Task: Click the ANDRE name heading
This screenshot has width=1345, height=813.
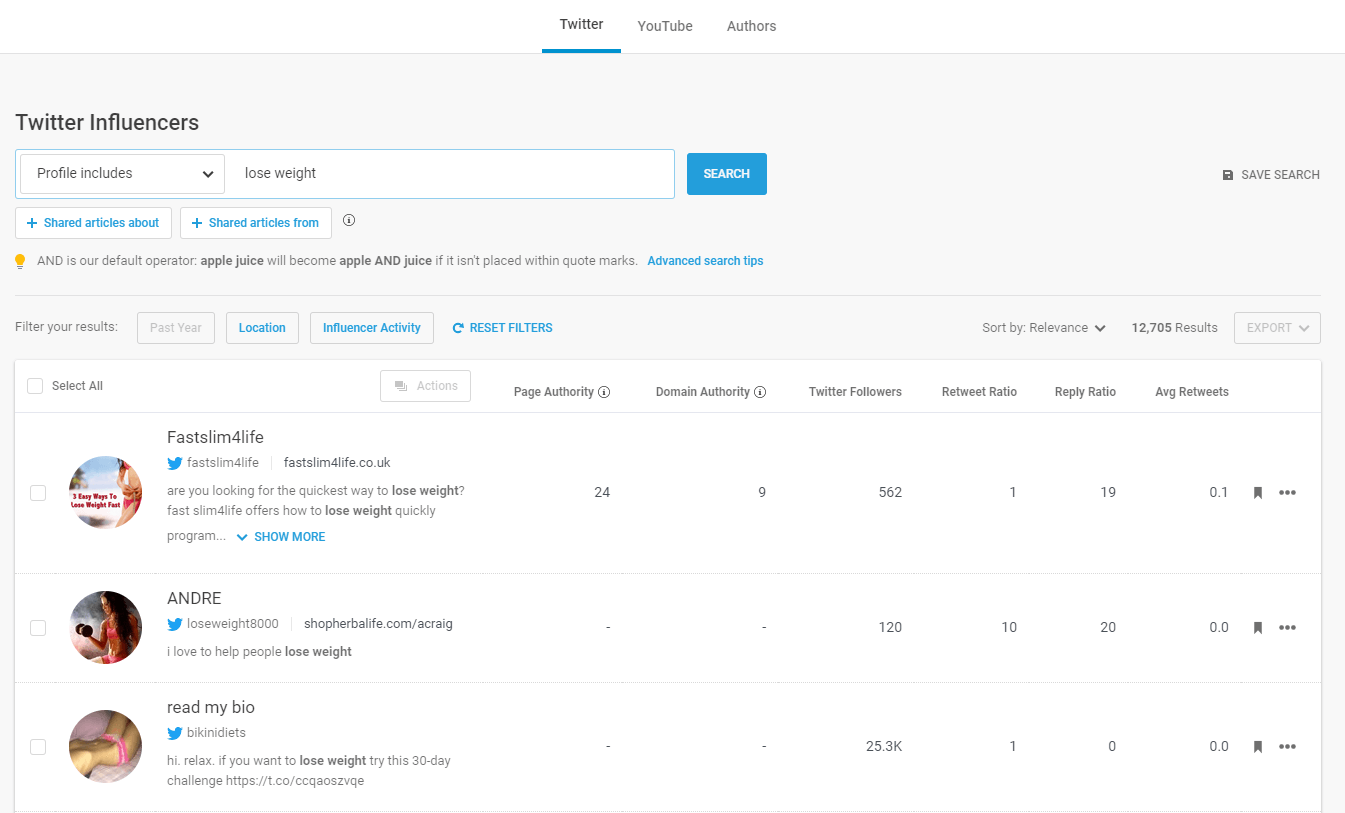Action: [194, 598]
